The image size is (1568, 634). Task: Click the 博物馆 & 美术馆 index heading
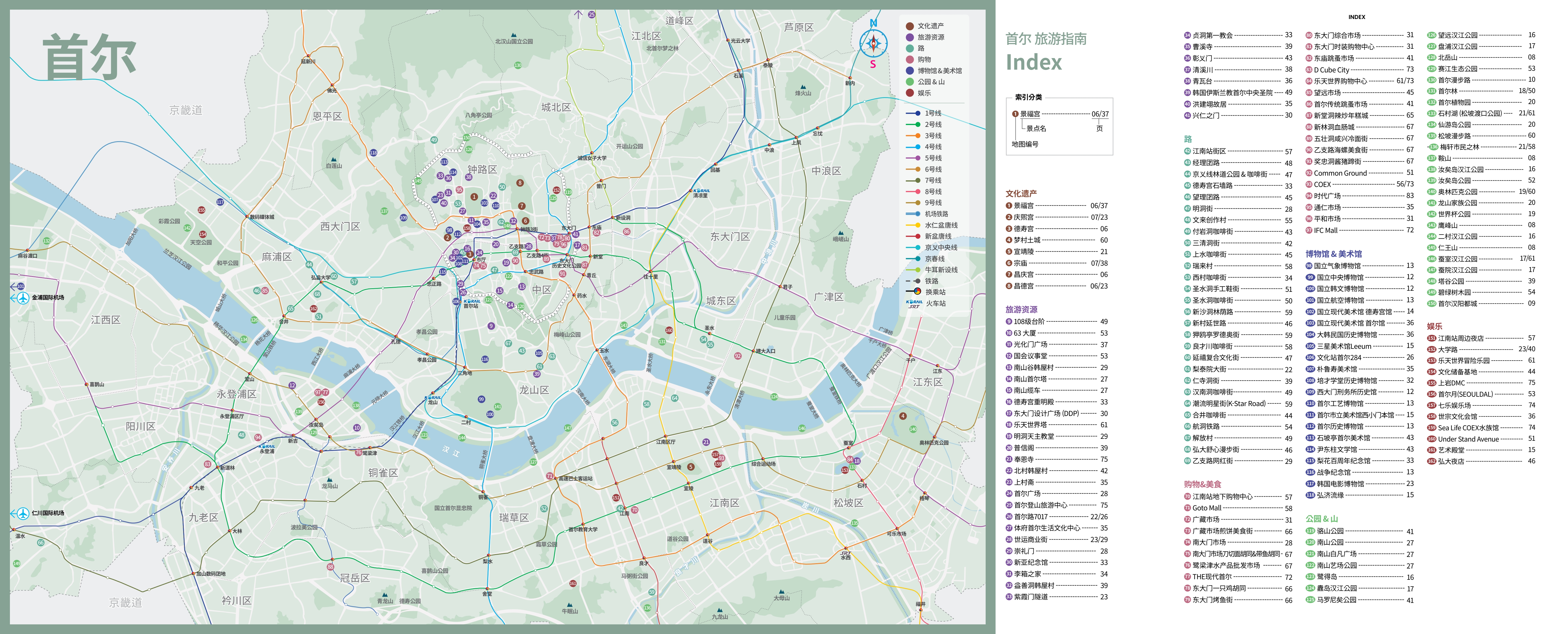1333,254
